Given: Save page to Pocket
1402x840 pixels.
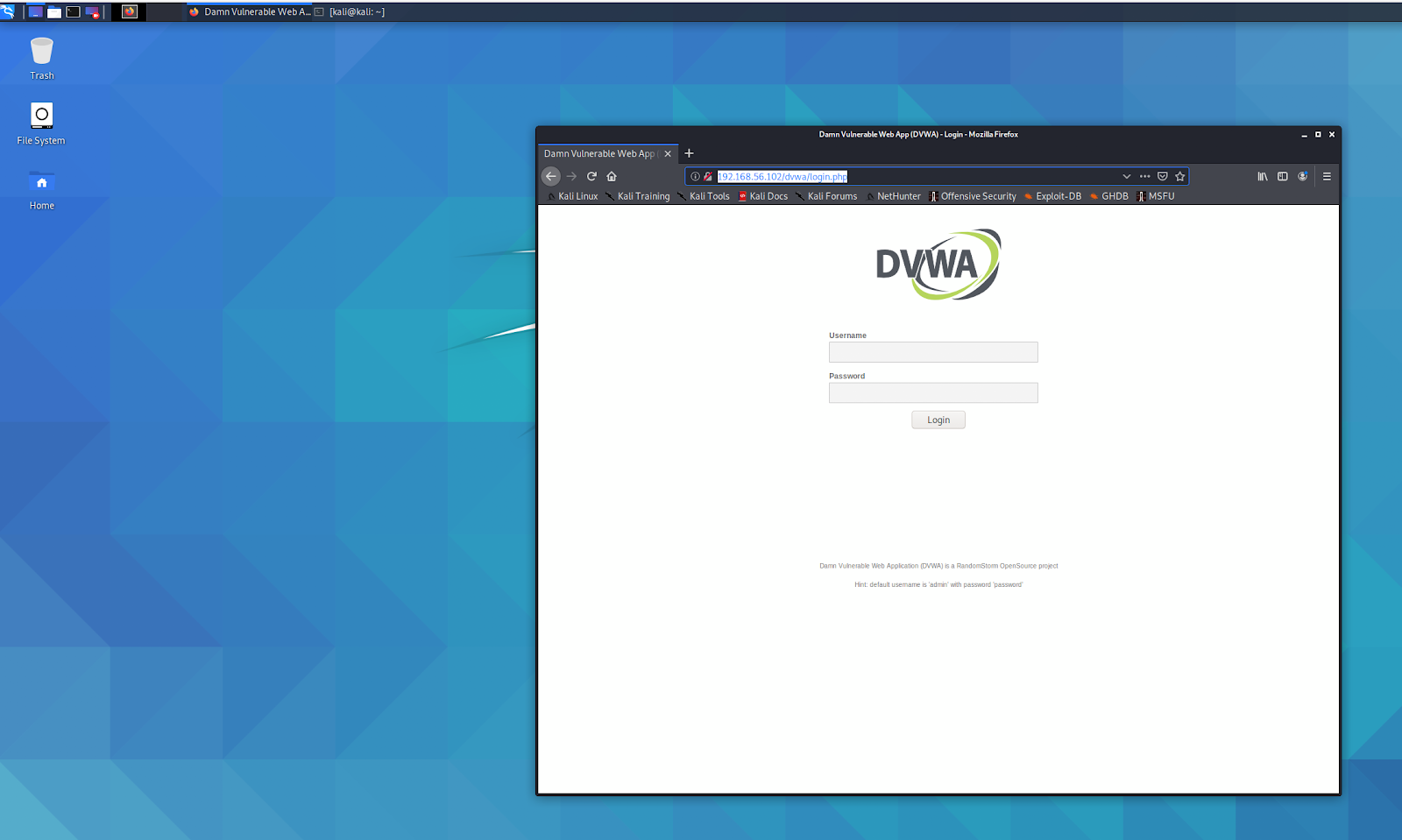Looking at the screenshot, I should pyautogui.click(x=1163, y=176).
